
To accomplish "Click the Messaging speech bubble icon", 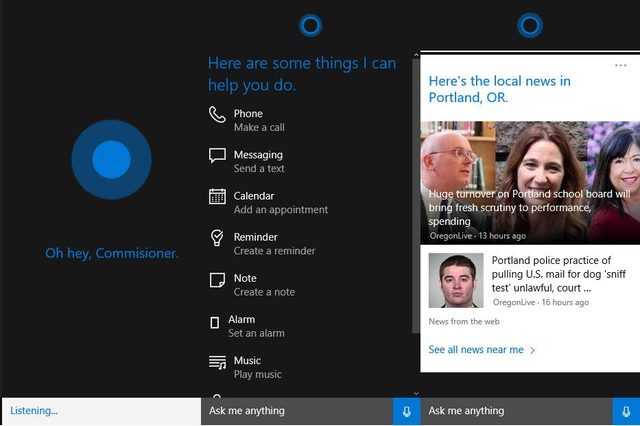I will click(217, 155).
